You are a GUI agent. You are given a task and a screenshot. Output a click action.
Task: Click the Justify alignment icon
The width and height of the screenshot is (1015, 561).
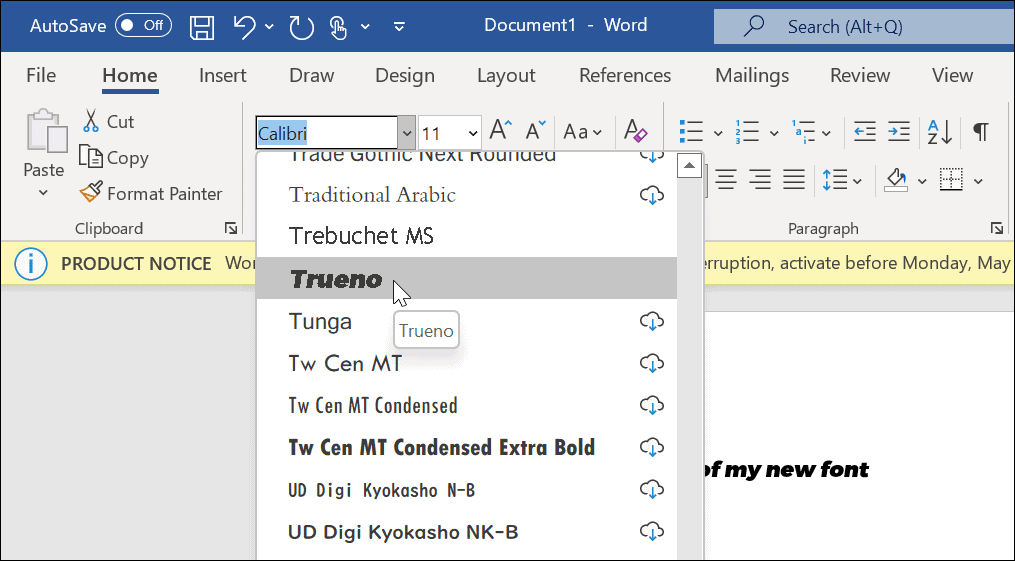794,179
